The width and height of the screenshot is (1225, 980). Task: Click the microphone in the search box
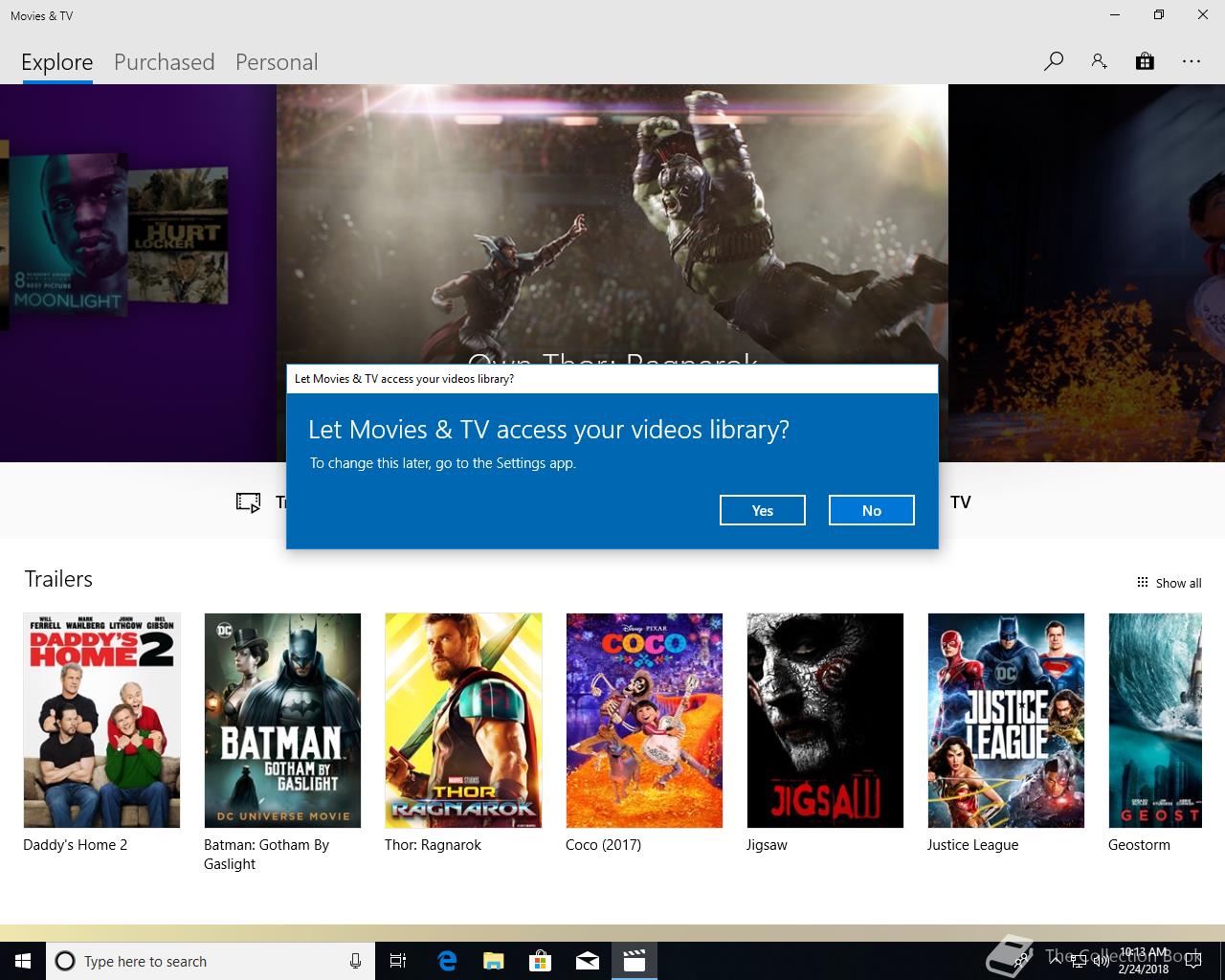355,961
